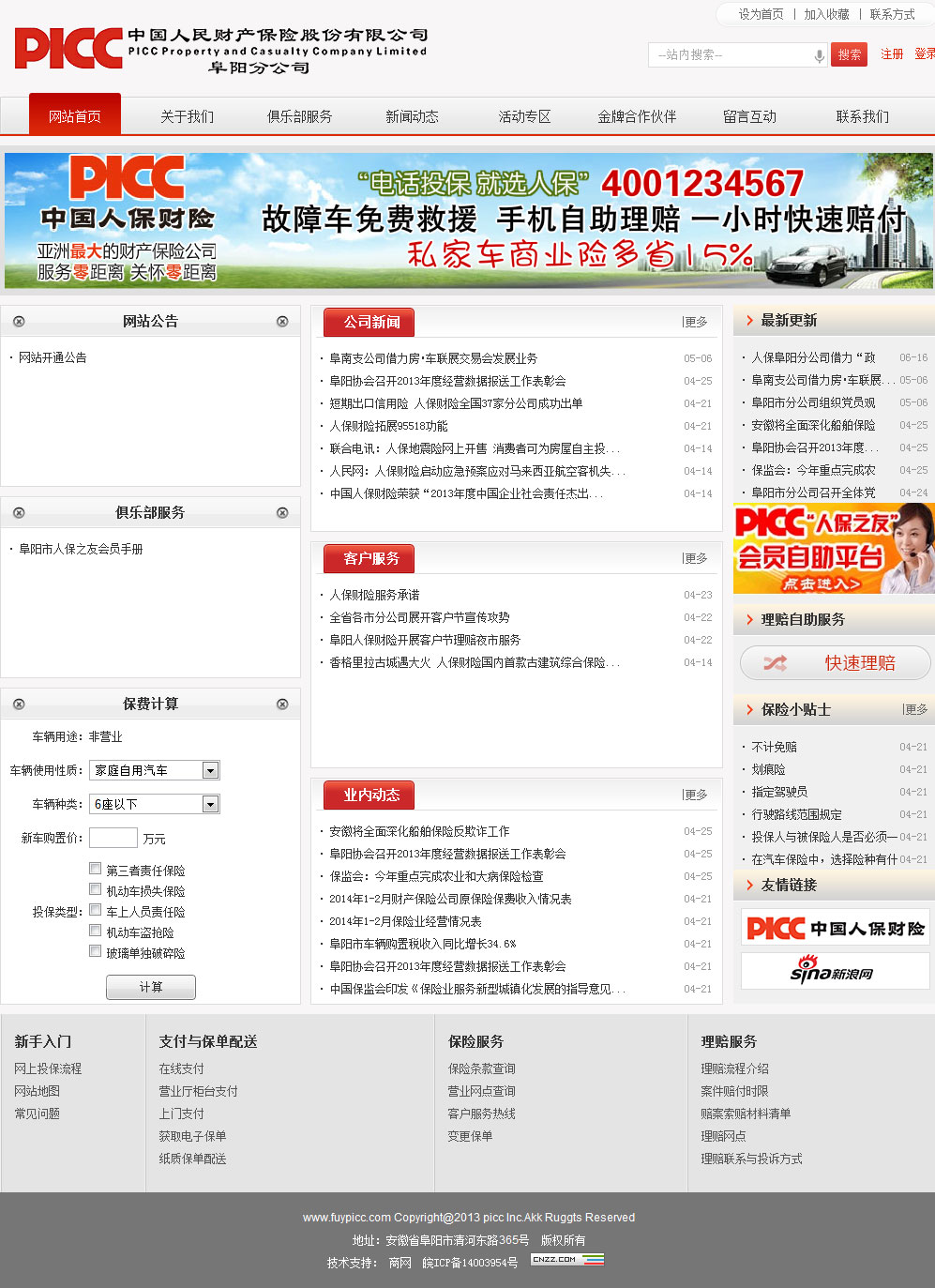Open the 车辆种类 dropdown showing 6座以下
This screenshot has width=935, height=1288.
pos(155,804)
